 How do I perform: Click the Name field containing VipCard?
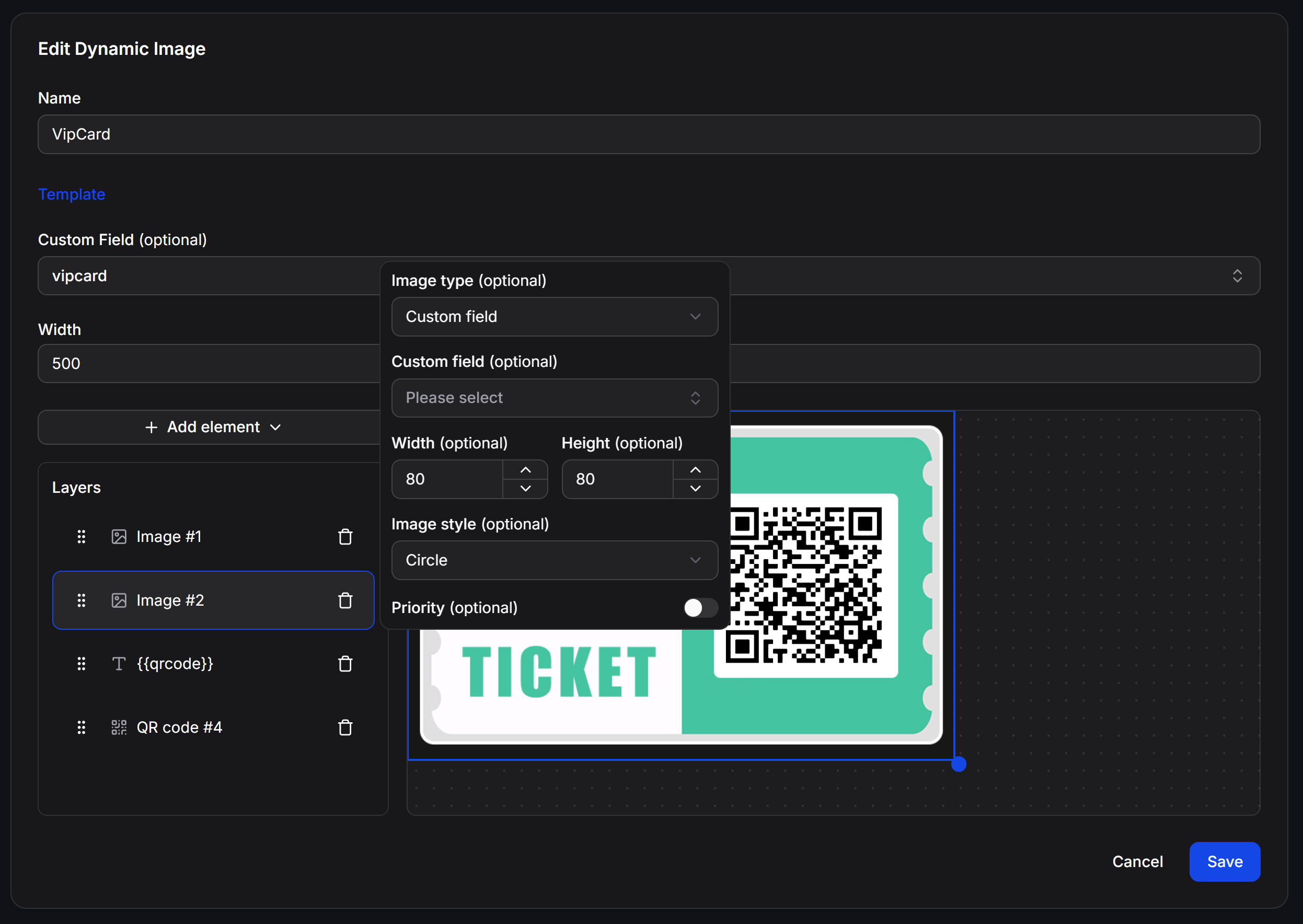pyautogui.click(x=649, y=134)
